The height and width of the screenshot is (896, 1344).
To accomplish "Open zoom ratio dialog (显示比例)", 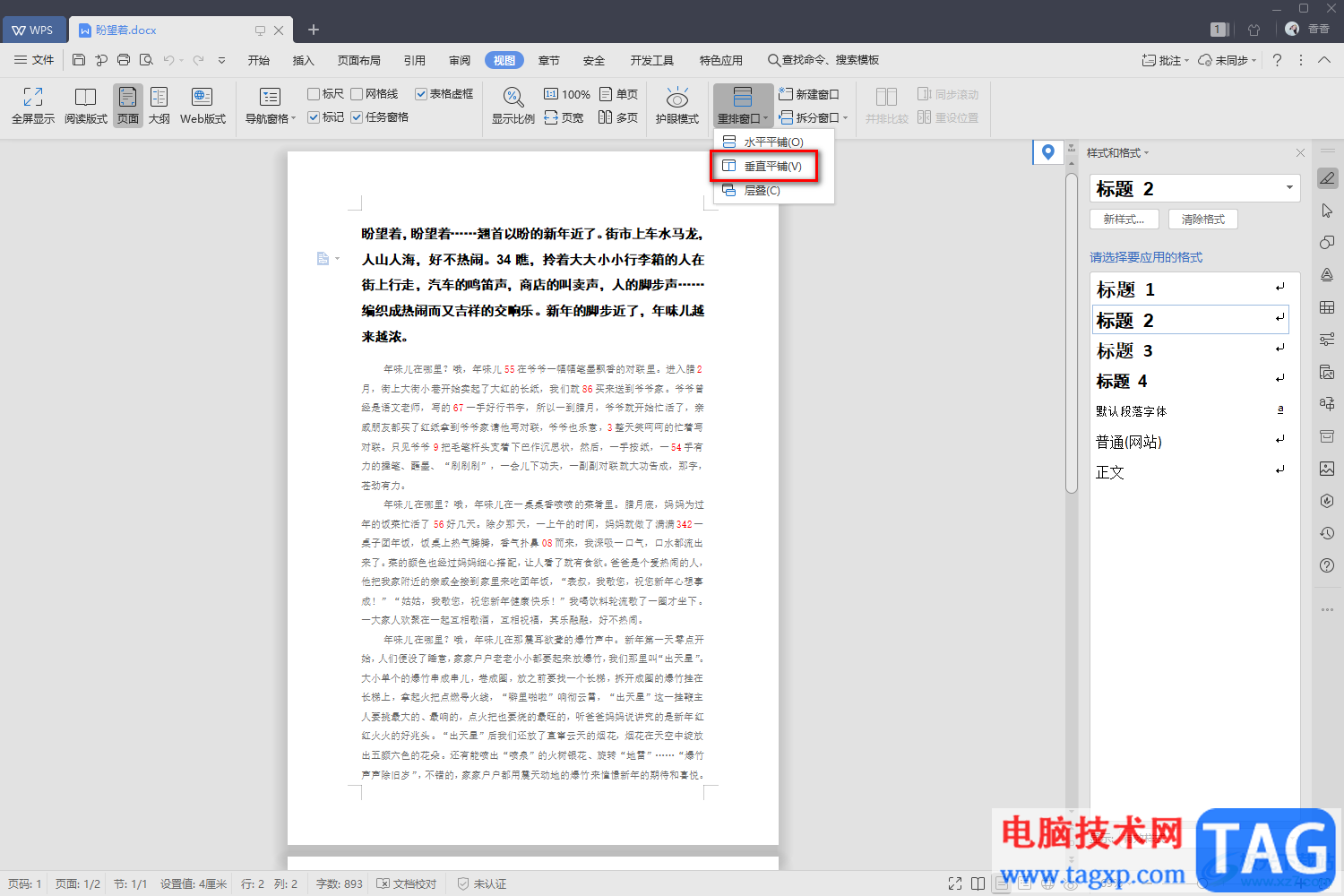I will point(513,106).
